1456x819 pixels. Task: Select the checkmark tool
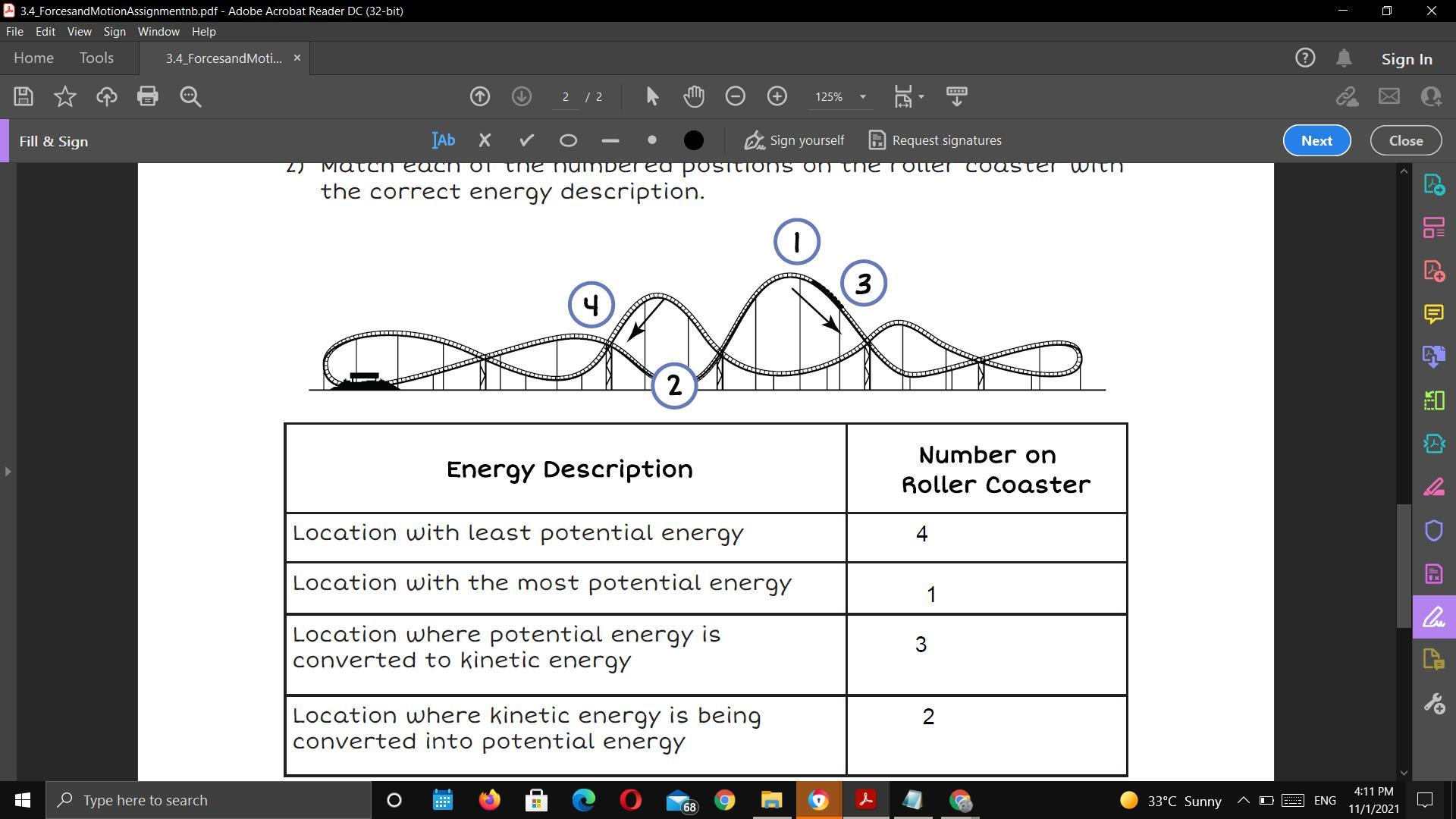coord(526,140)
